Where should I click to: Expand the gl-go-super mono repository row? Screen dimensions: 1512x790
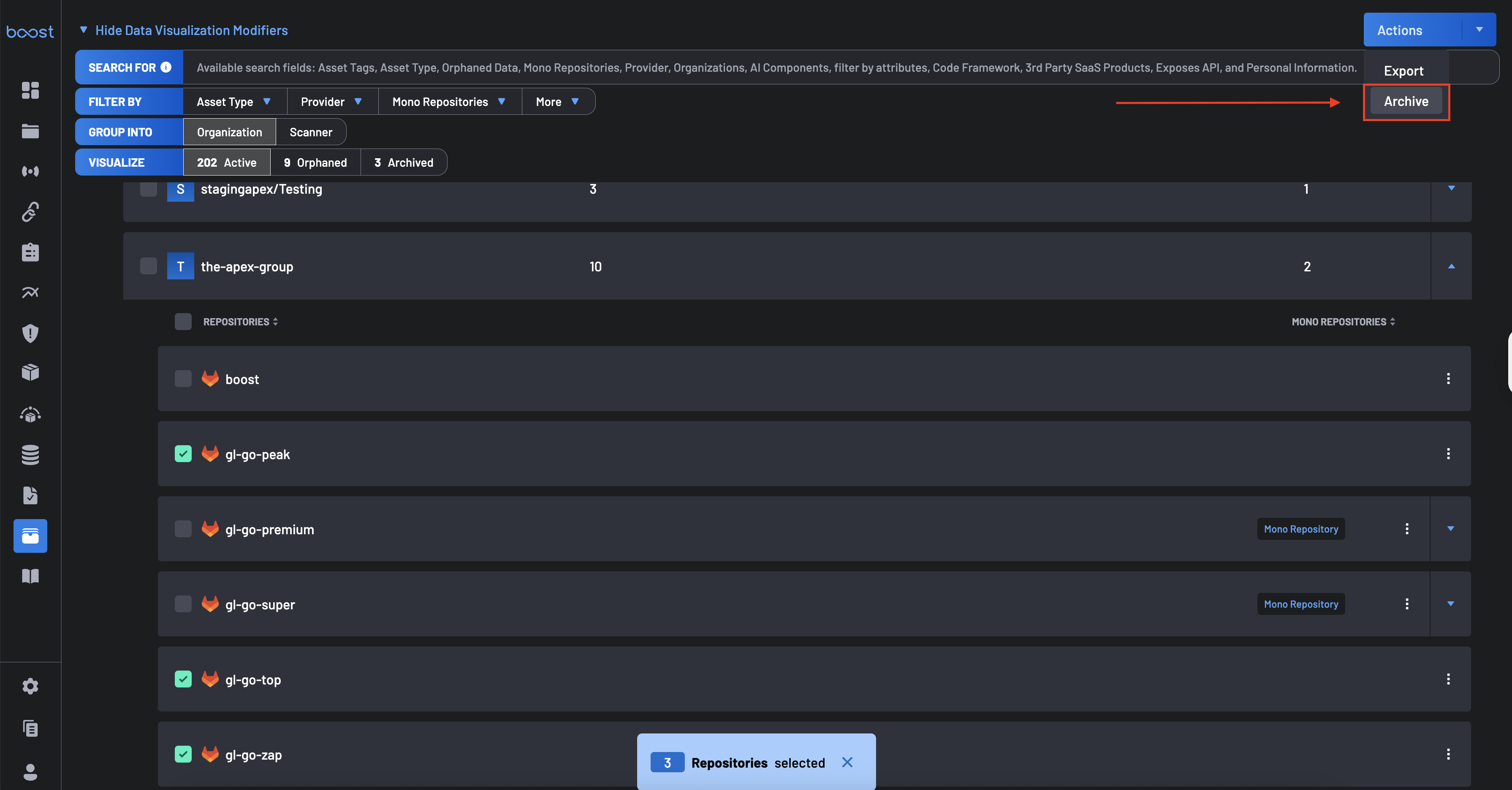point(1450,603)
